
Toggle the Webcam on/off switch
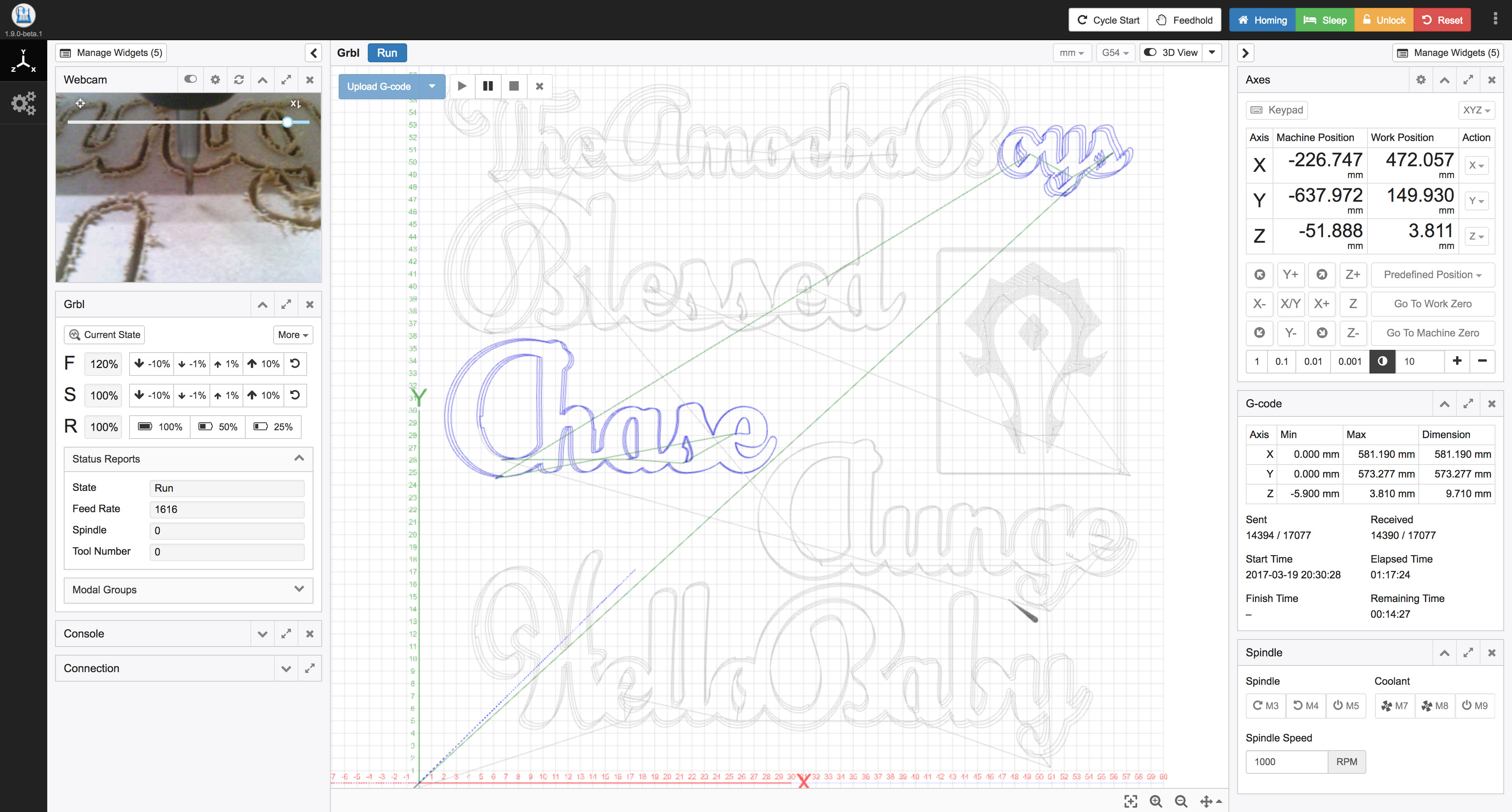190,79
